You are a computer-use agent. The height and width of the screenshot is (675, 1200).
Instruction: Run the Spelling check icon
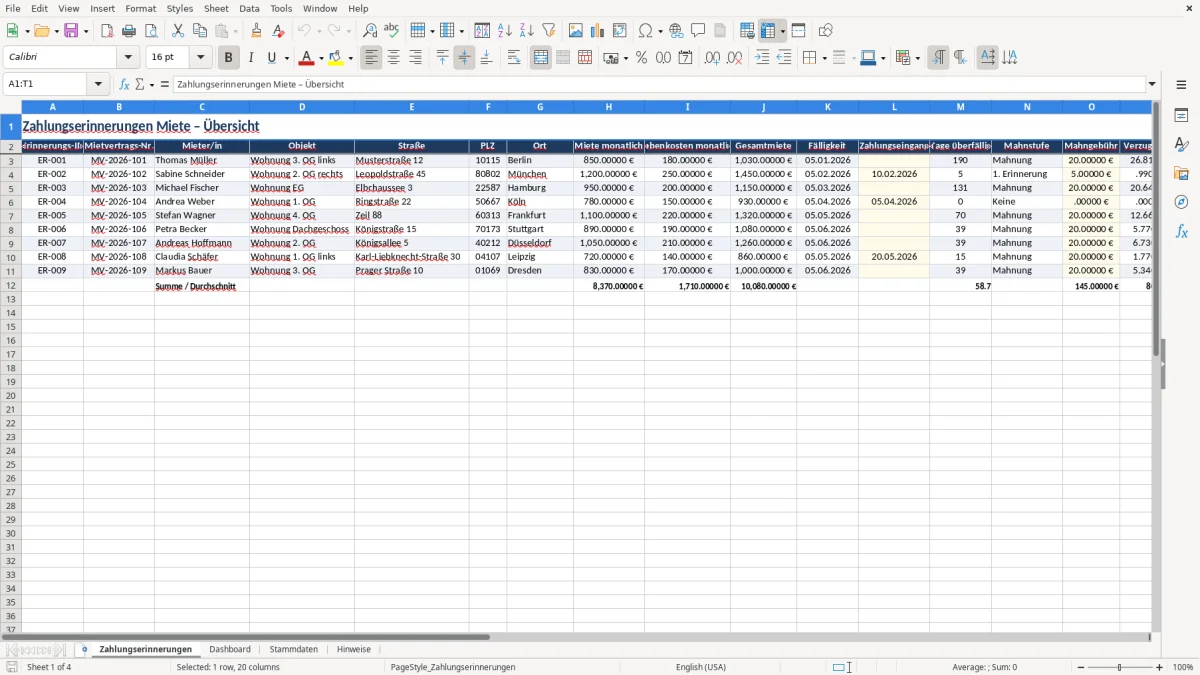(x=391, y=31)
